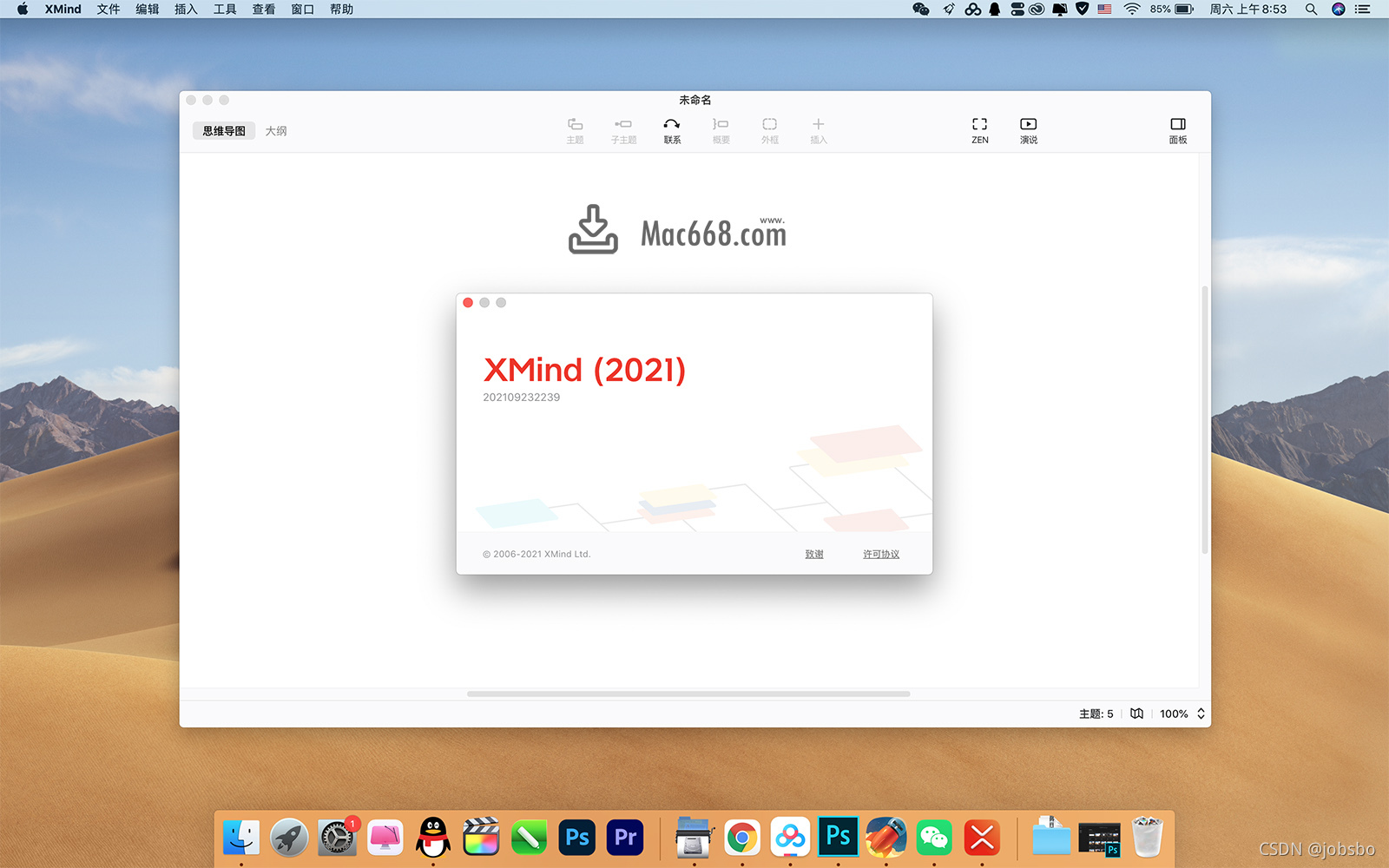The width and height of the screenshot is (1389, 868).
Task: Click the QQ penguin menu bar icon
Action: [995, 9]
